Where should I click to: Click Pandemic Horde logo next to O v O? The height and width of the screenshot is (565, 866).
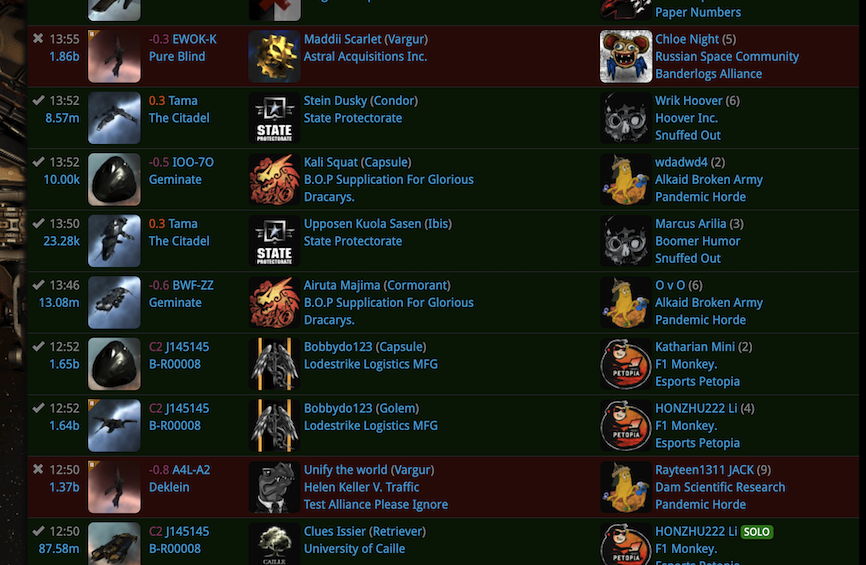(x=626, y=303)
